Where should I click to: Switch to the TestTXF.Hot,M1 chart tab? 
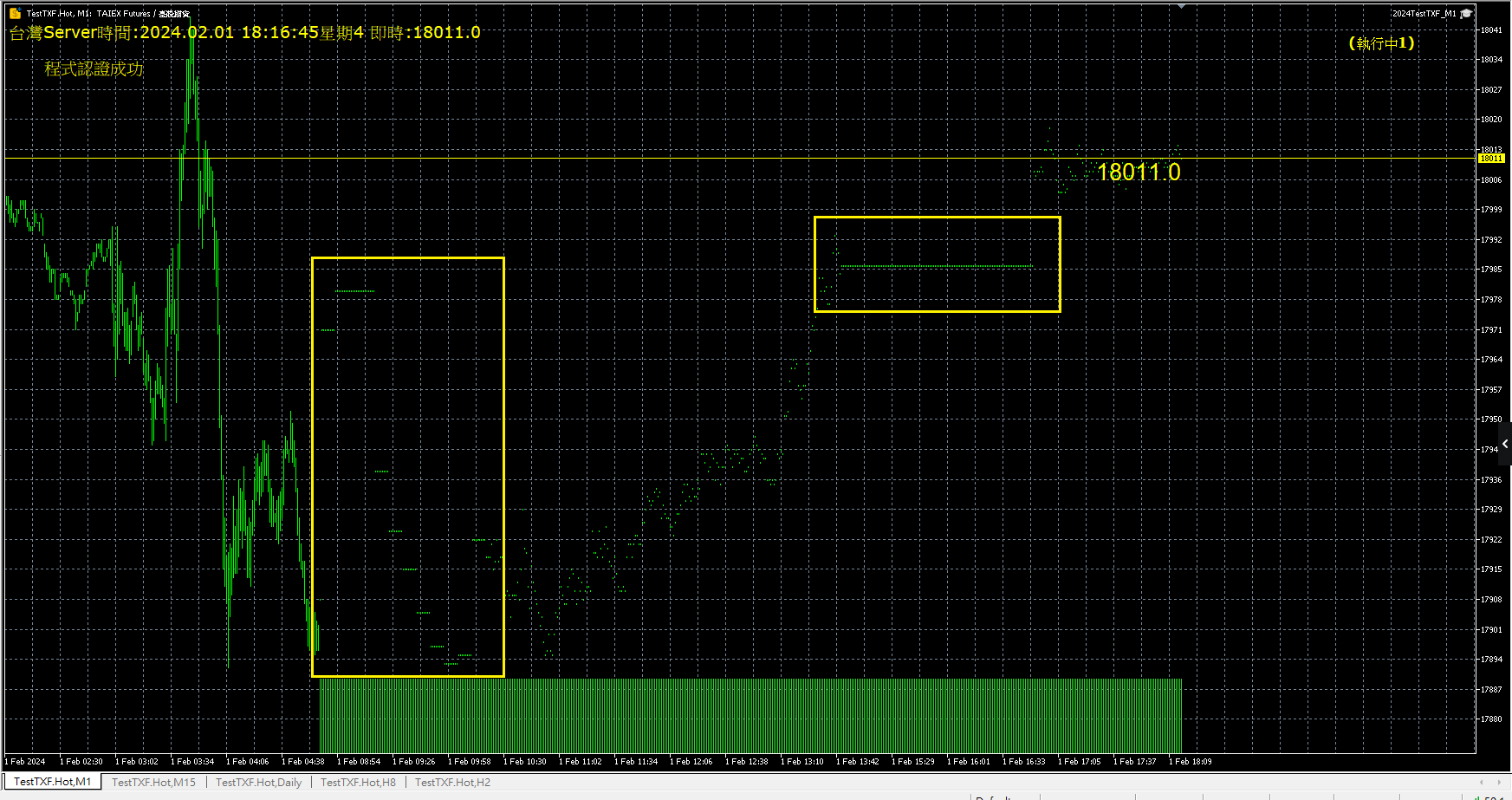(52, 782)
